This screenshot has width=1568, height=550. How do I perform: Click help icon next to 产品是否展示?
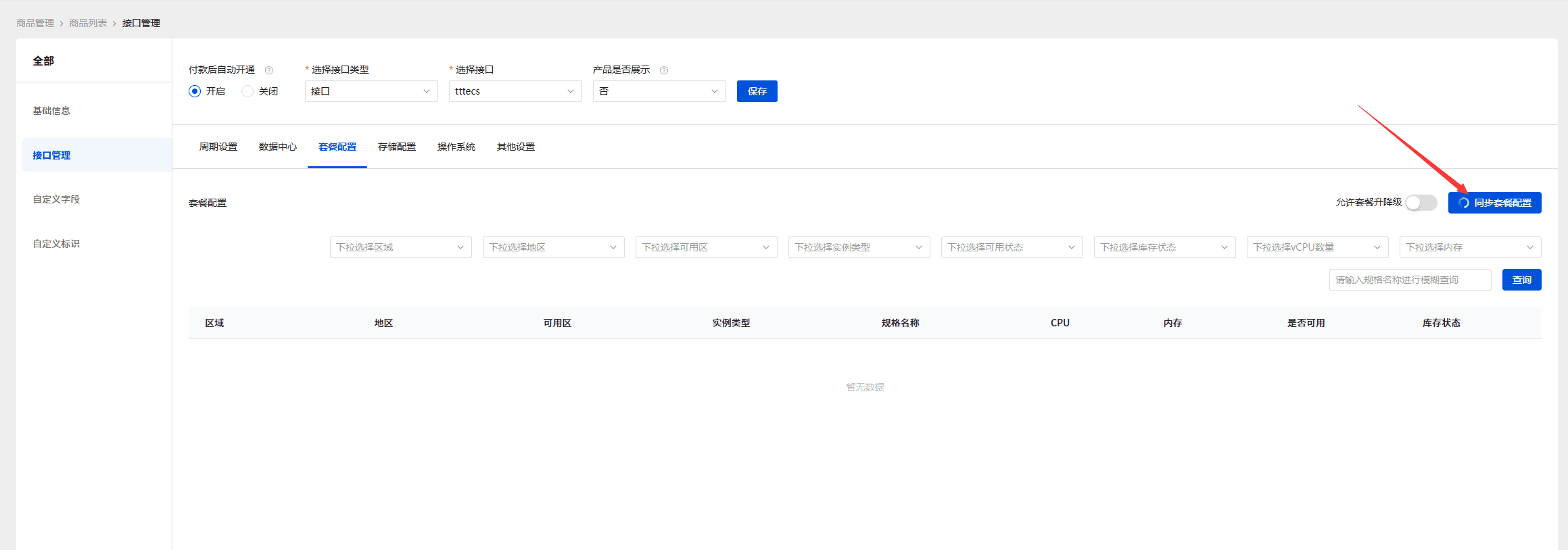pyautogui.click(x=664, y=70)
